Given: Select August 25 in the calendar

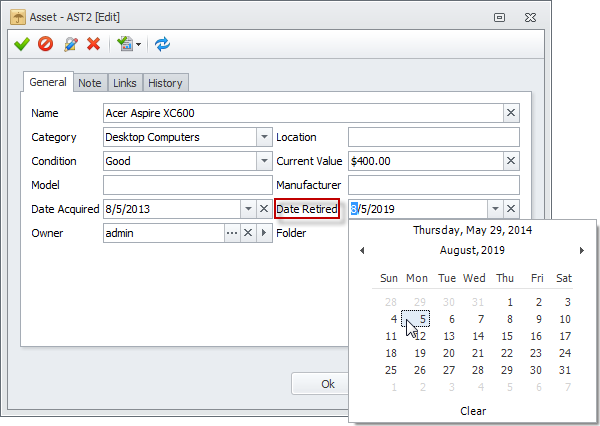Looking at the screenshot, I should tap(391, 370).
